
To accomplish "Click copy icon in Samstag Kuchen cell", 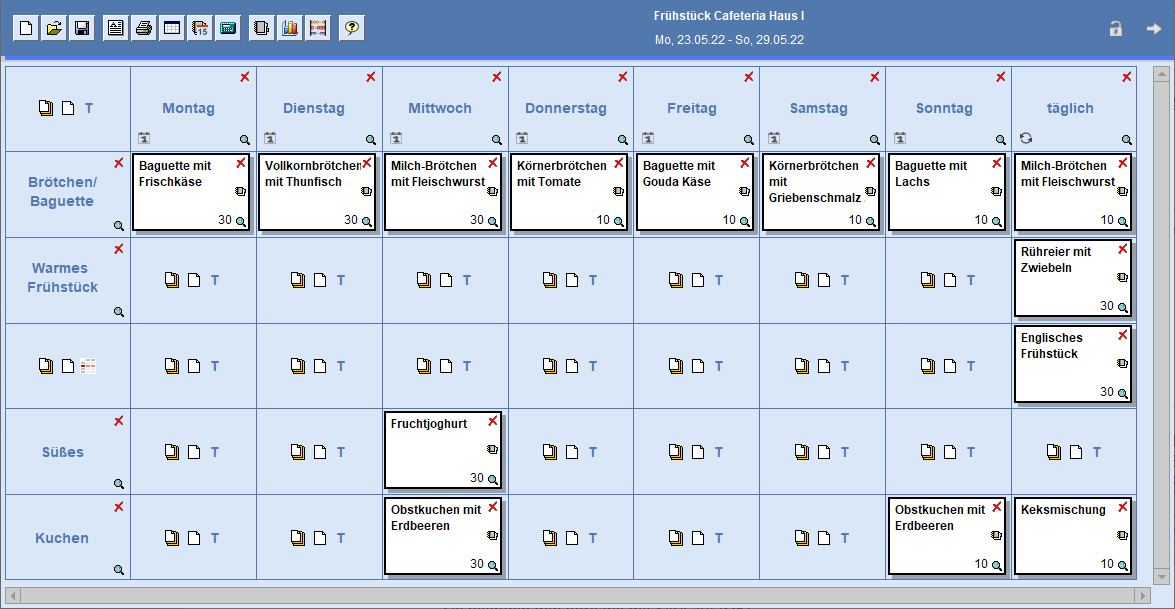I will (x=802, y=538).
